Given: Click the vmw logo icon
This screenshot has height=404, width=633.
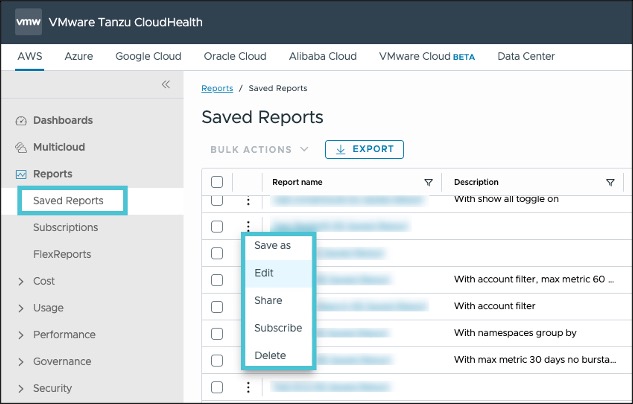Looking at the screenshot, I should (28, 22).
